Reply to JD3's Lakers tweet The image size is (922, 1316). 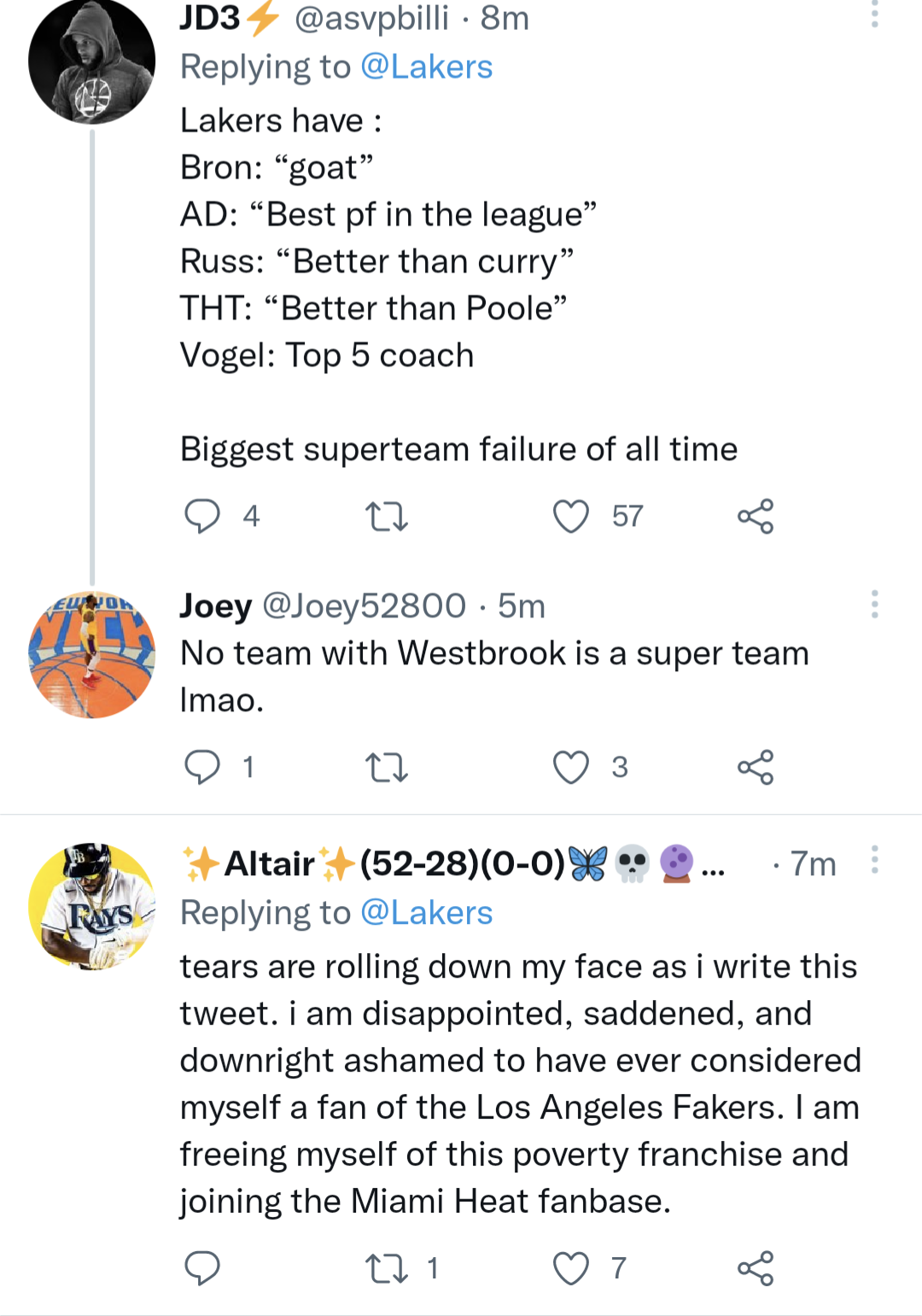202,516
